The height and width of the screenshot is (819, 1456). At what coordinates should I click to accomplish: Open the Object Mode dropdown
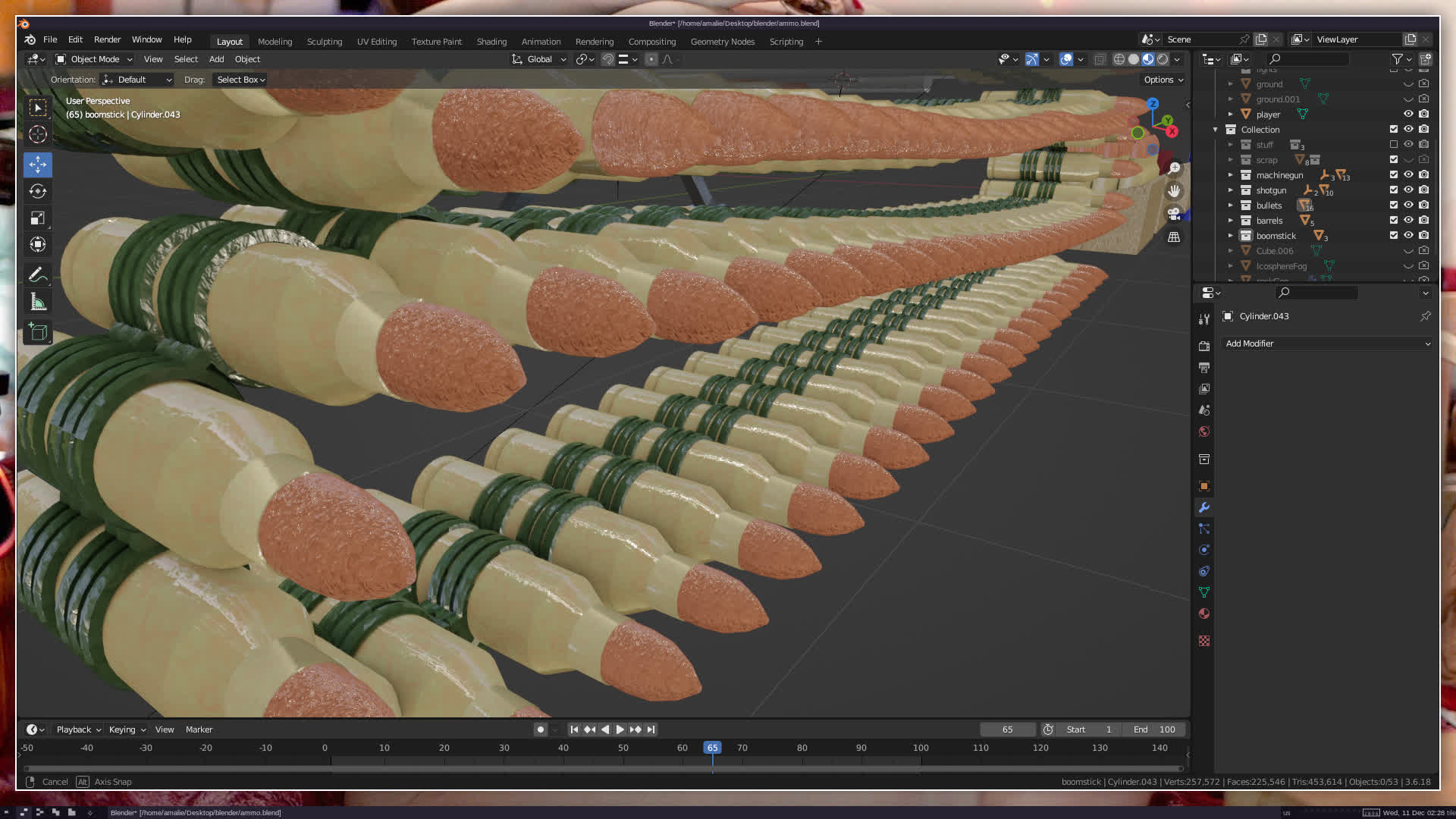coord(95,59)
